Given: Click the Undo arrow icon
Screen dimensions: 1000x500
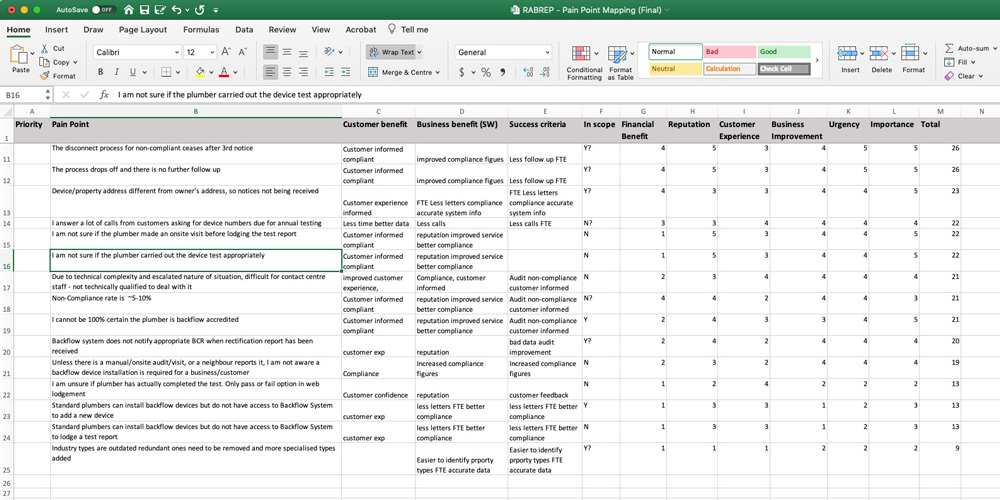Looking at the screenshot, I should [x=176, y=10].
